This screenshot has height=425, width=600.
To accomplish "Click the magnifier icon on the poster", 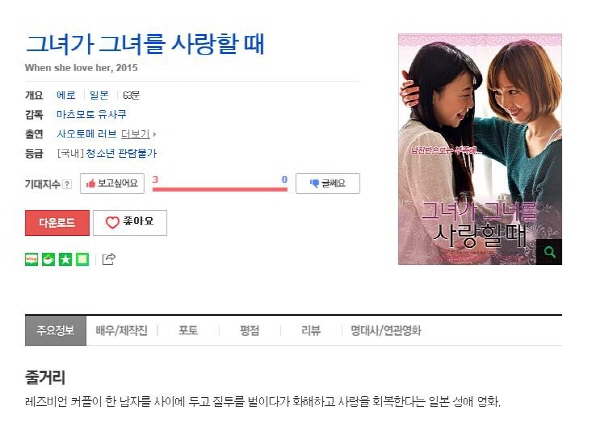I will click(x=549, y=252).
